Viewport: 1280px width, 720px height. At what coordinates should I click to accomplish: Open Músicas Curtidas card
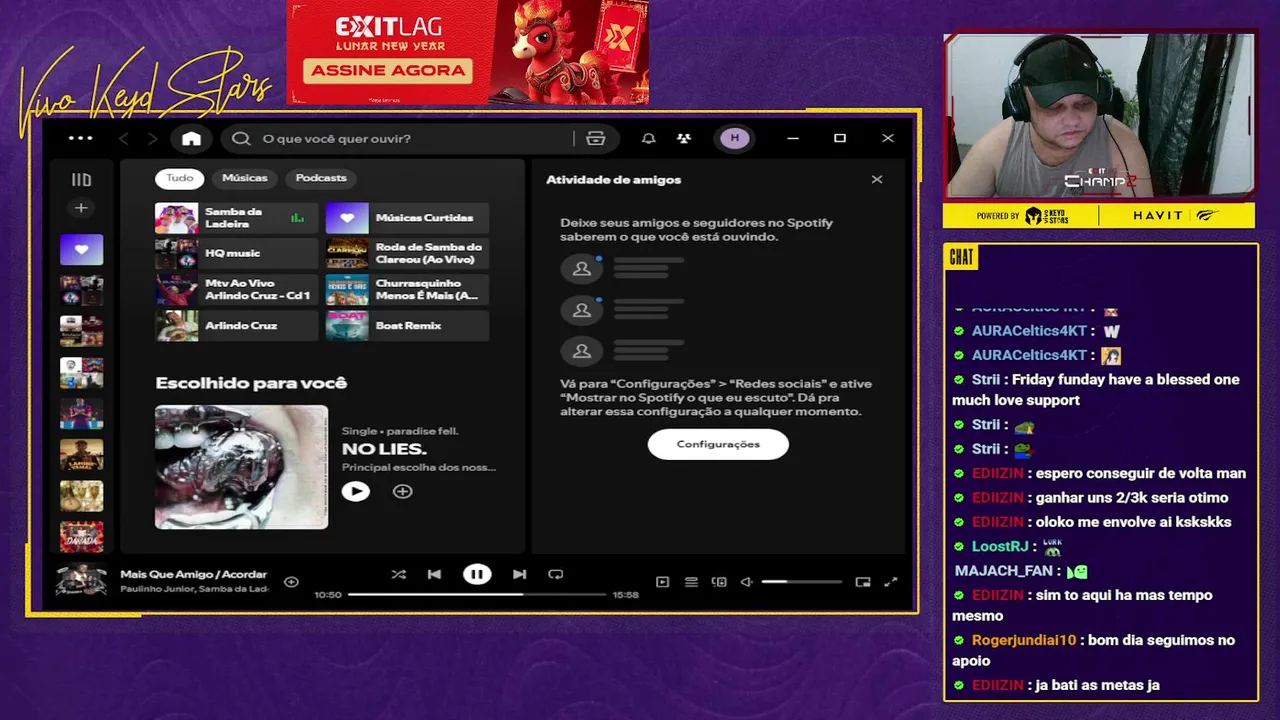tap(407, 217)
